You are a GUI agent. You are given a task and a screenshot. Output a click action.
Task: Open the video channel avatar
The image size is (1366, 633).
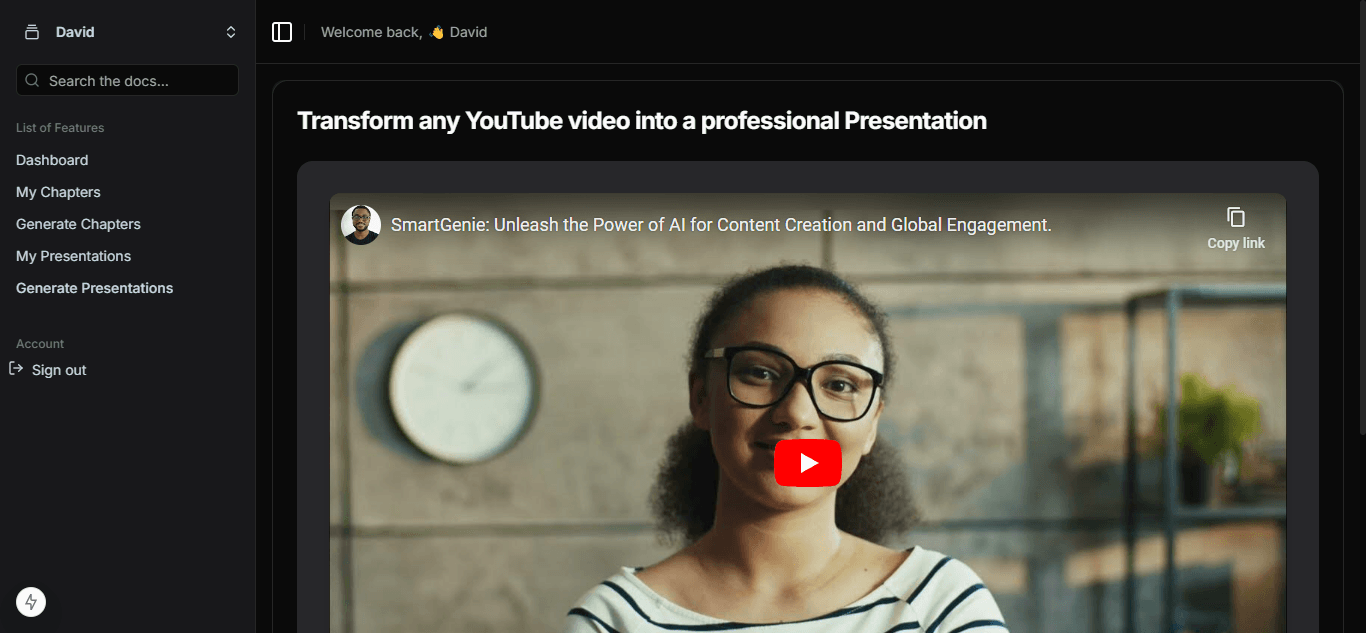click(x=361, y=225)
